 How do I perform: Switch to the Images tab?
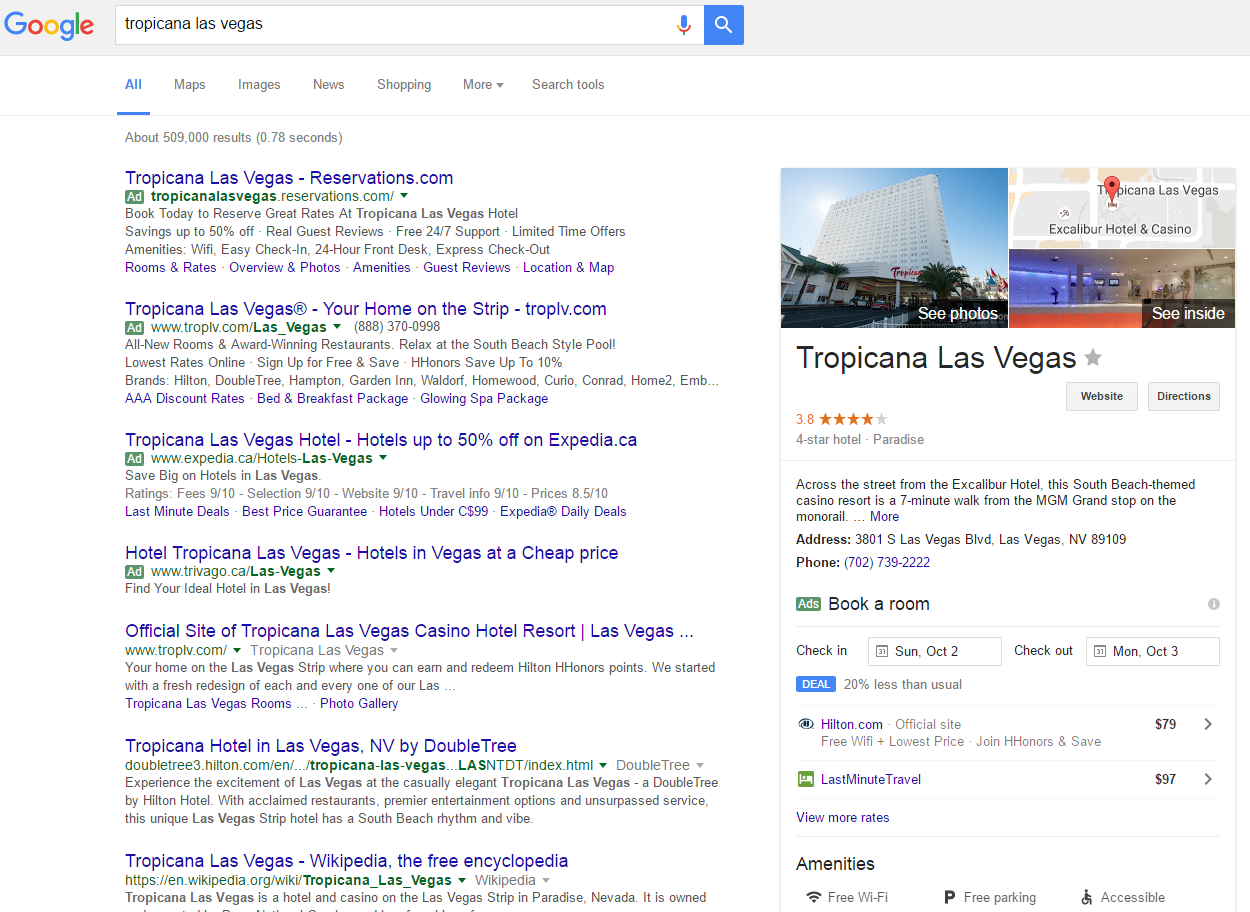pyautogui.click(x=259, y=85)
